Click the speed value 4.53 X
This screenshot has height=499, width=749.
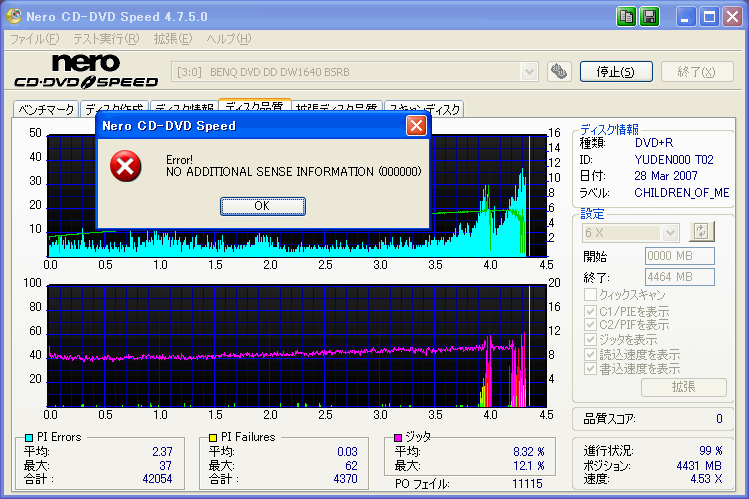[706, 478]
